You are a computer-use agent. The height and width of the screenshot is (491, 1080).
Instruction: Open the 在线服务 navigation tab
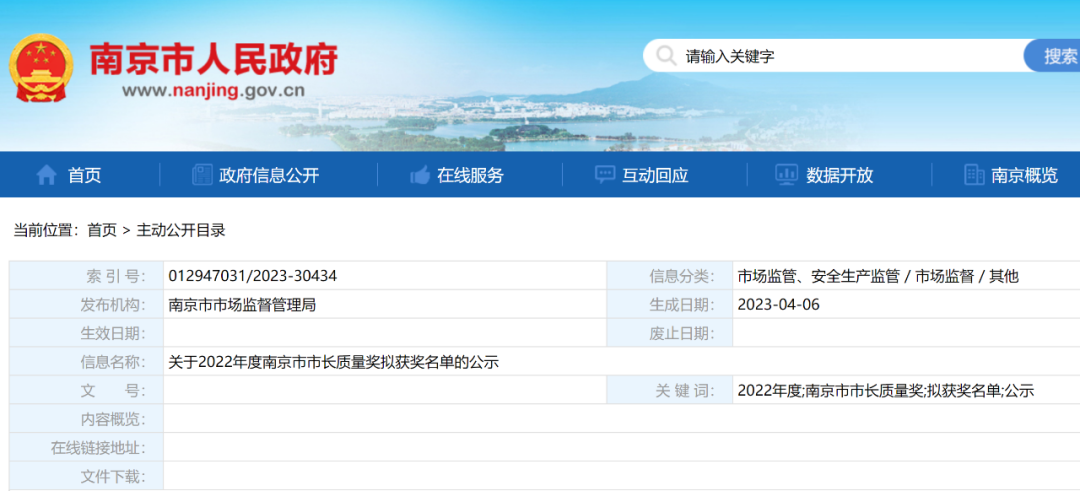(470, 176)
